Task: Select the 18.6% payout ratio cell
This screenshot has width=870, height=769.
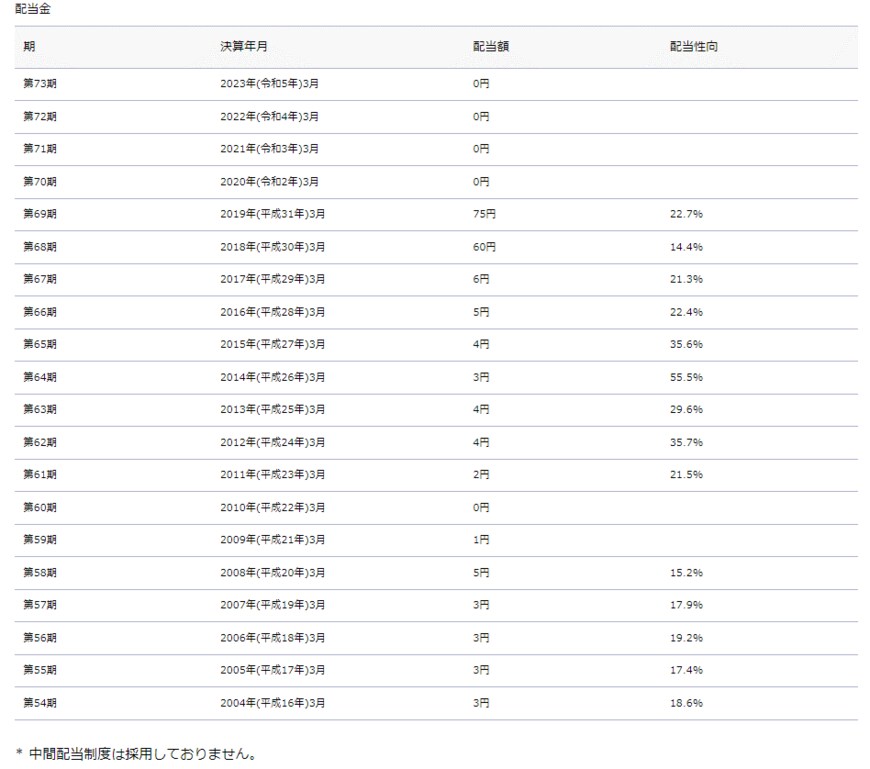Action: point(686,703)
